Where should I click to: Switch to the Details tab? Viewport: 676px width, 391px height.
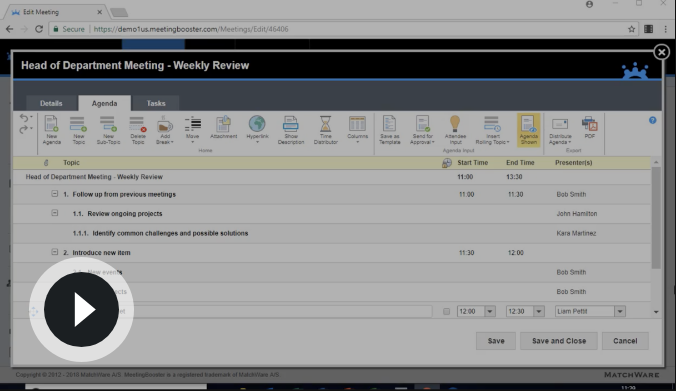(51, 103)
